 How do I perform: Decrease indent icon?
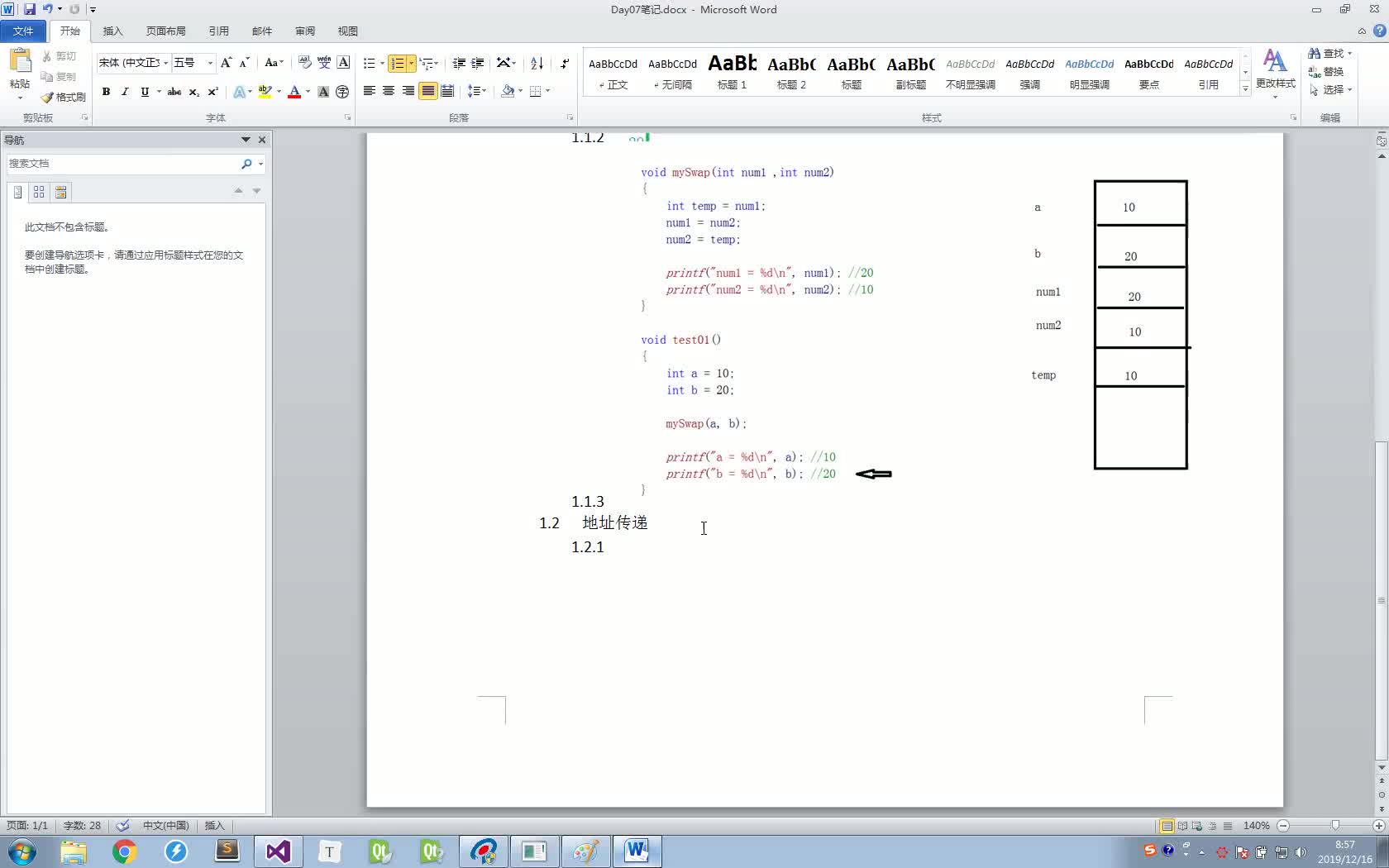(459, 63)
